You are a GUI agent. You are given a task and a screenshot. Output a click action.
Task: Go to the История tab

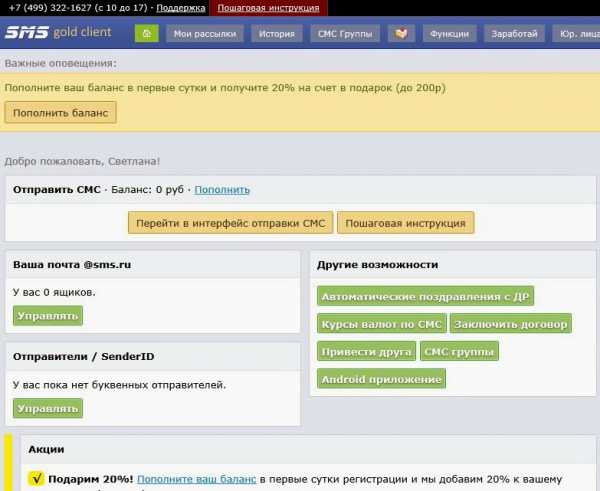[x=277, y=33]
